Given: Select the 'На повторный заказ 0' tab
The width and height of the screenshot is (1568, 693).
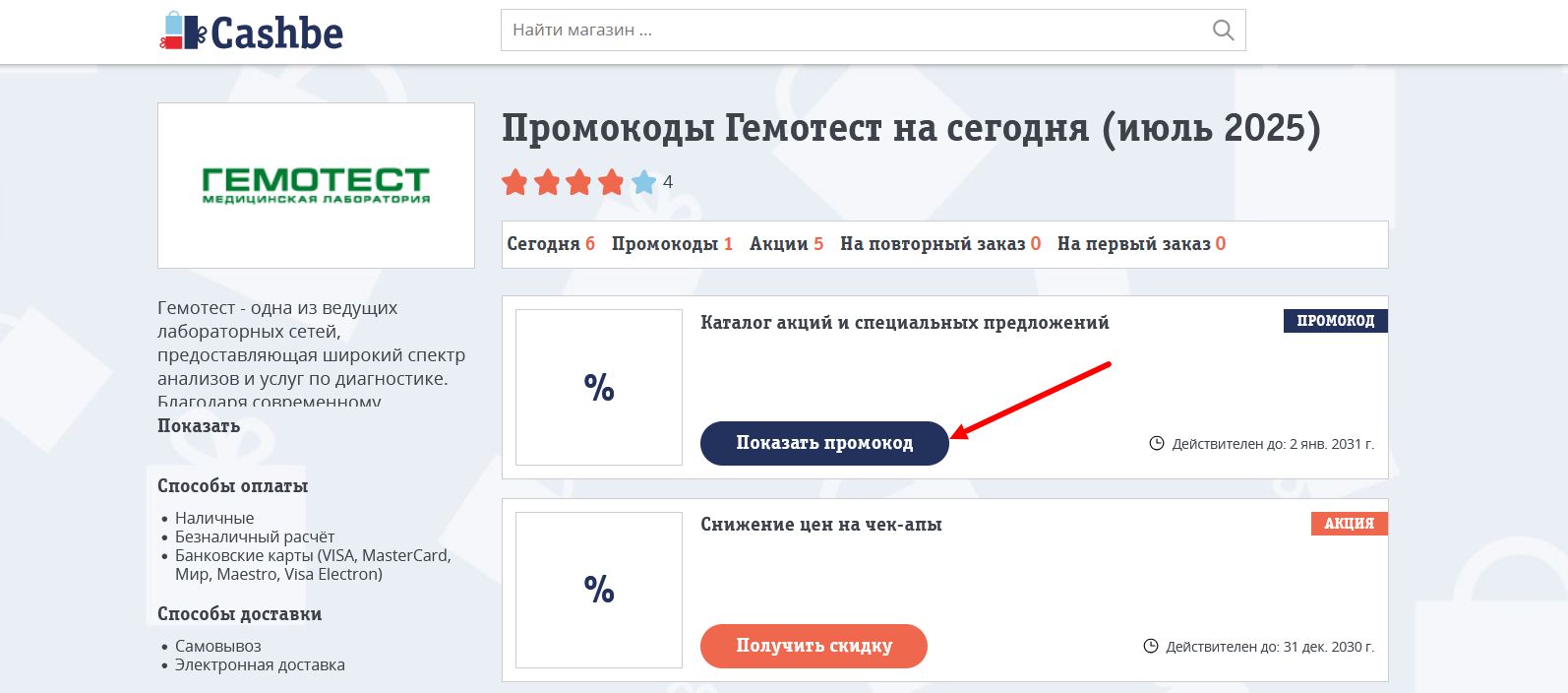Looking at the screenshot, I should 940,244.
